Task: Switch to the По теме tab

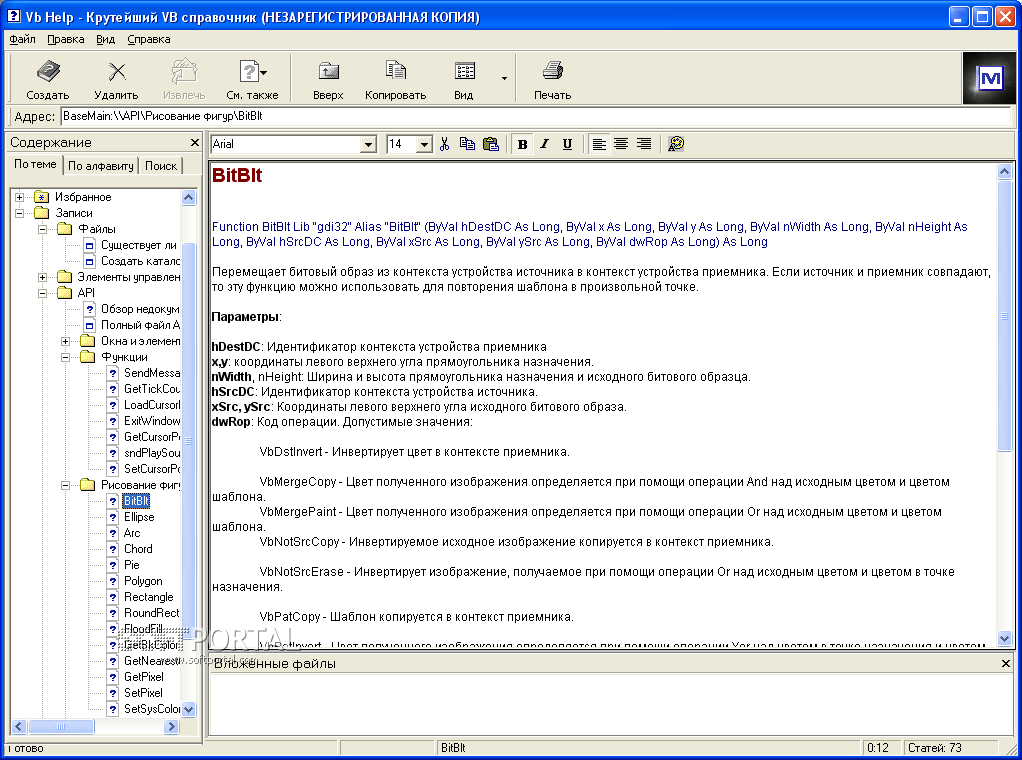Action: (x=35, y=164)
